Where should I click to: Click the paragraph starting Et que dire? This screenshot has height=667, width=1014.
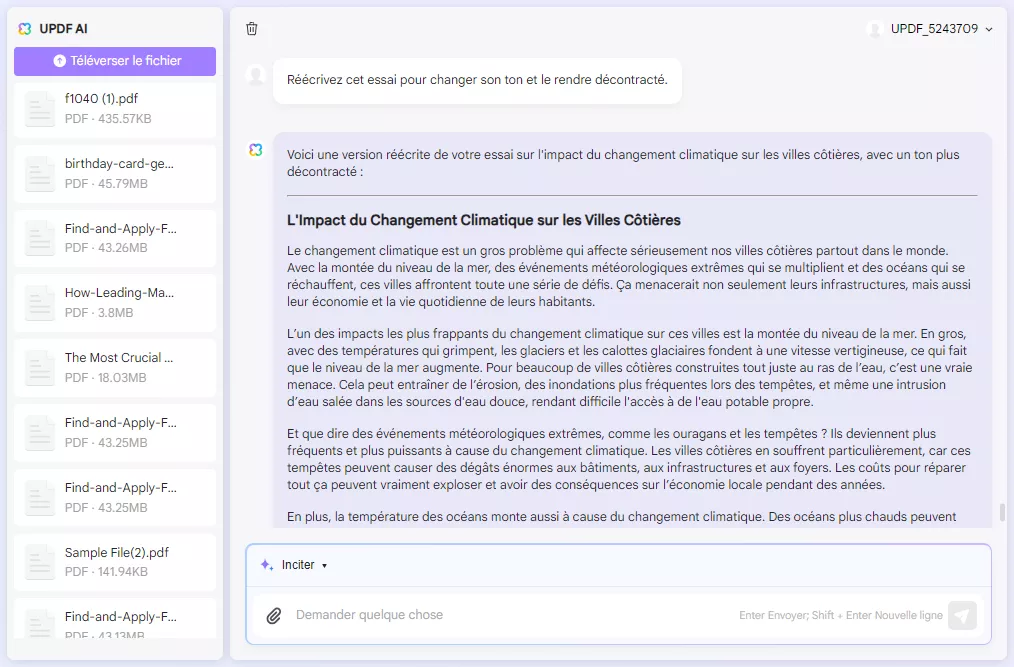tap(629, 459)
